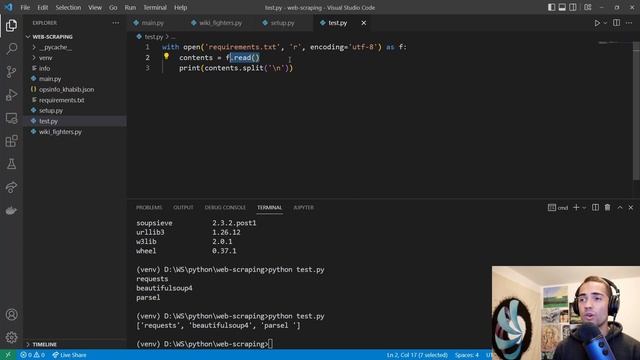Click the remote window status icon
The width and height of the screenshot is (640, 360).
(x=8, y=355)
